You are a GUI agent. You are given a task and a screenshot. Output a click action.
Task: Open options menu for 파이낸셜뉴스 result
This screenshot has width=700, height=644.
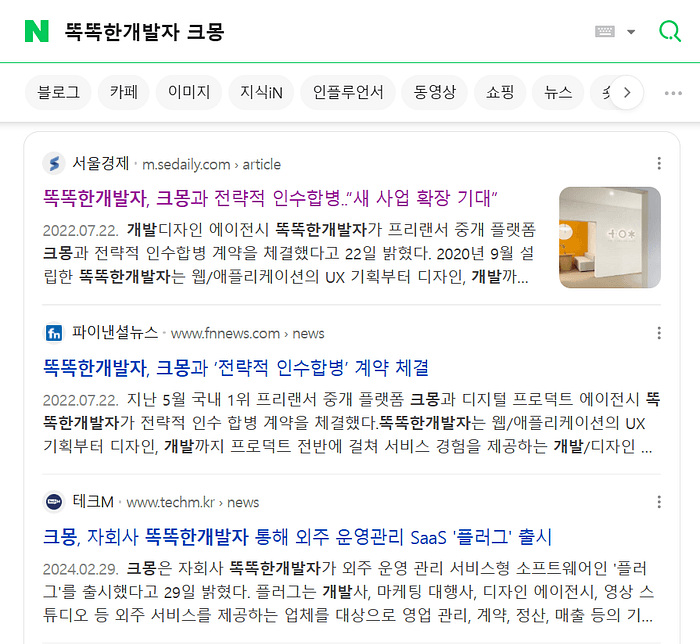coord(659,332)
